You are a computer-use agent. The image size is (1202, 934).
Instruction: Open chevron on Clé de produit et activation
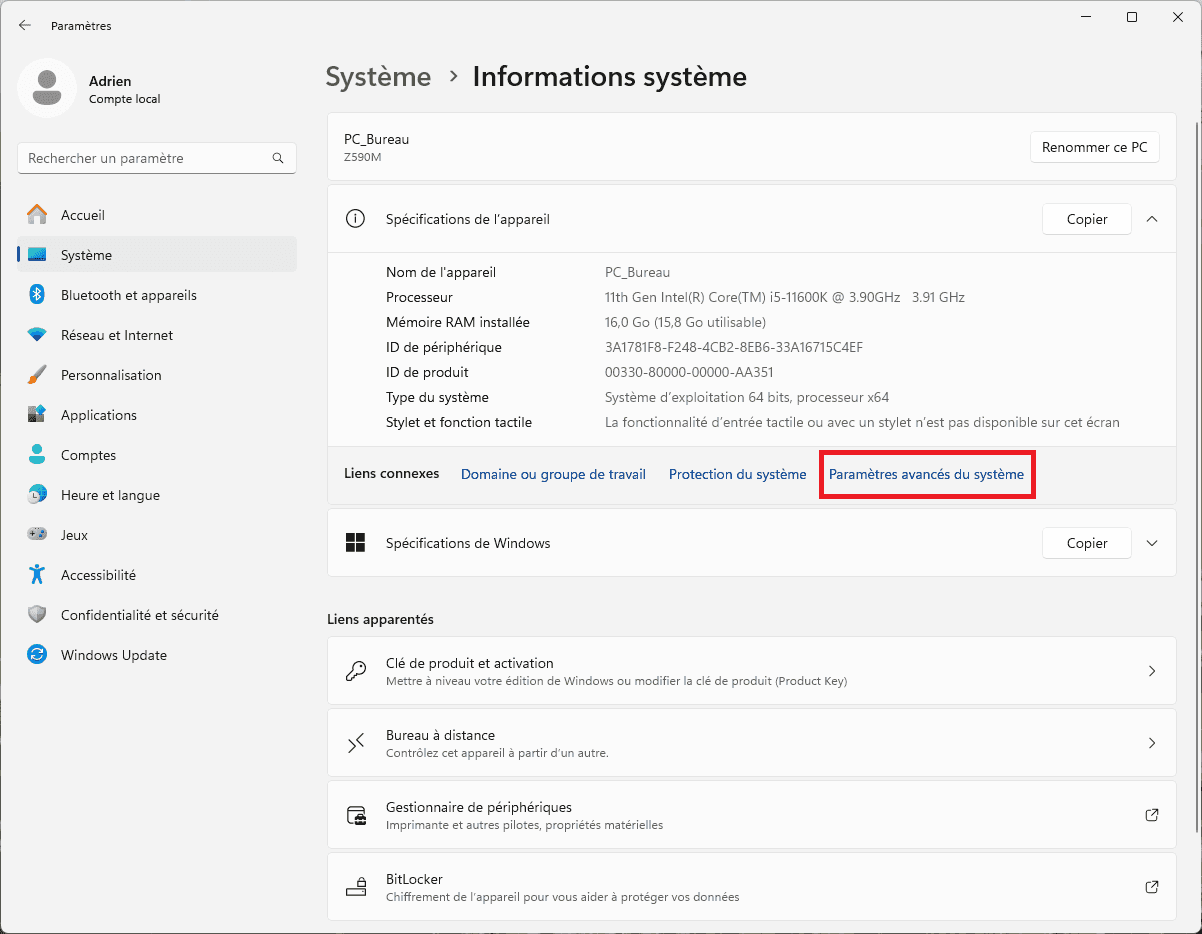pyautogui.click(x=1152, y=671)
